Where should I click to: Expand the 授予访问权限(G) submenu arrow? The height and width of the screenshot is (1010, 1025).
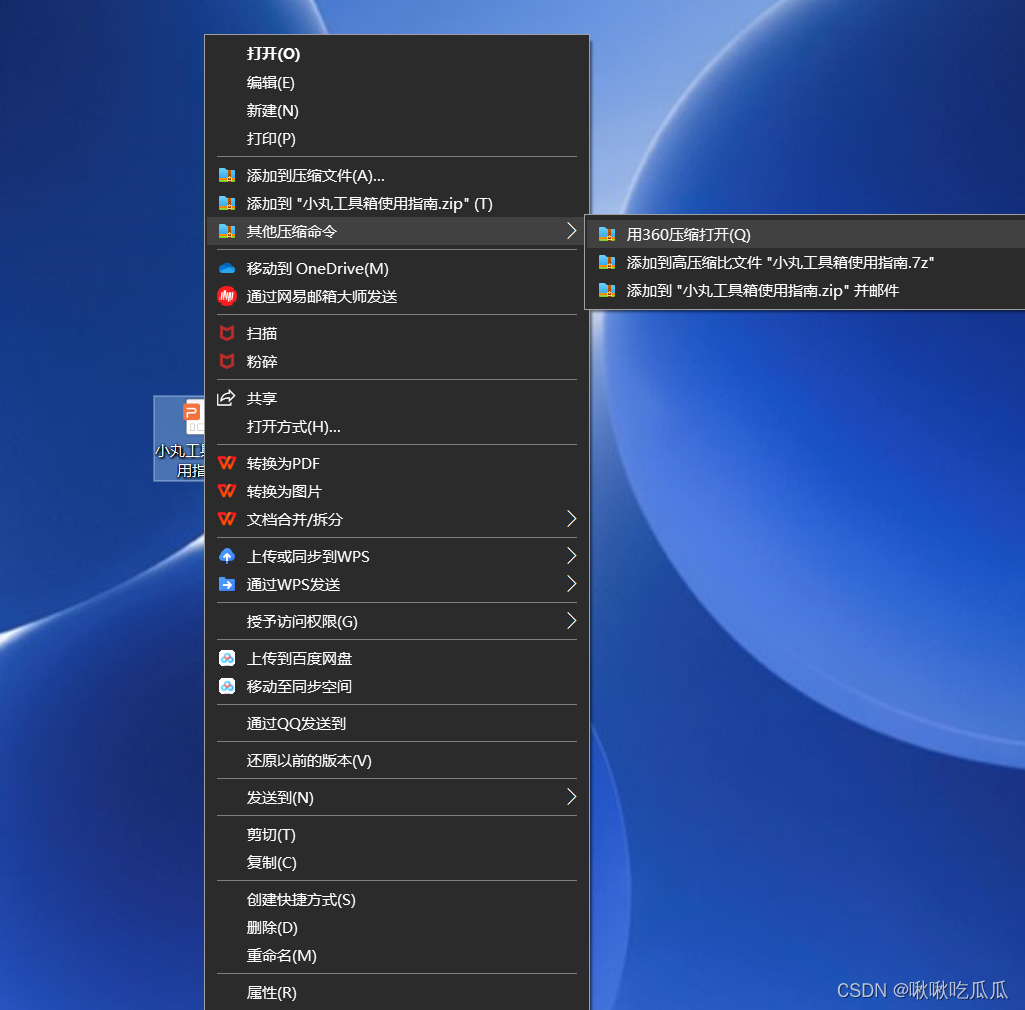(571, 621)
